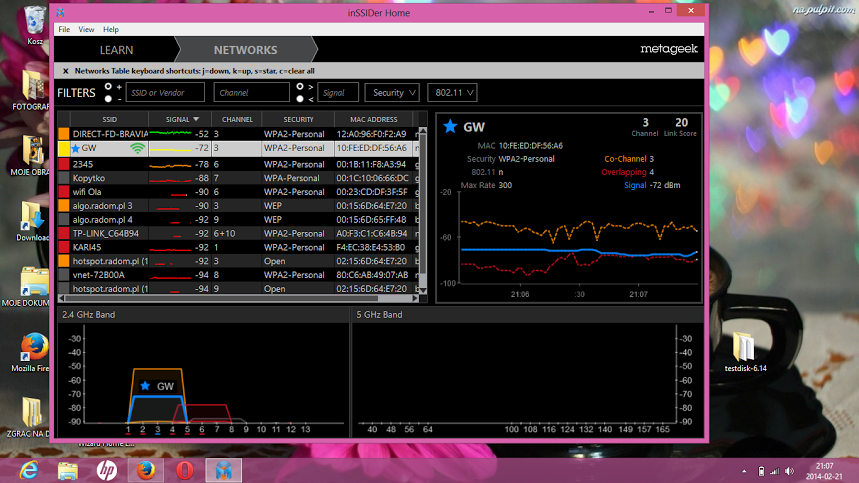Open the testdisk-6.14 folder on desktop

point(745,352)
